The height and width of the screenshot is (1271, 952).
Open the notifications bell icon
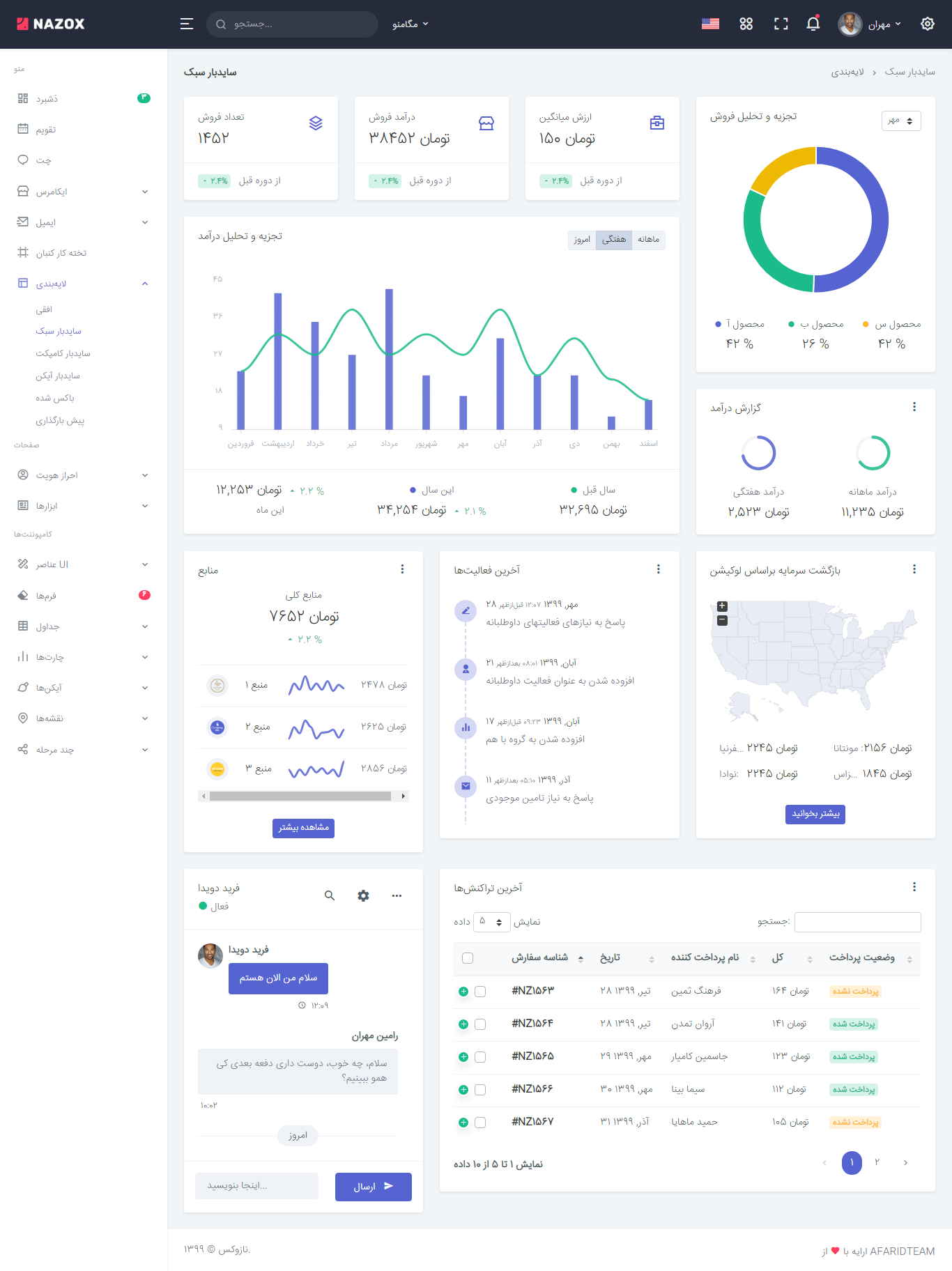point(813,24)
